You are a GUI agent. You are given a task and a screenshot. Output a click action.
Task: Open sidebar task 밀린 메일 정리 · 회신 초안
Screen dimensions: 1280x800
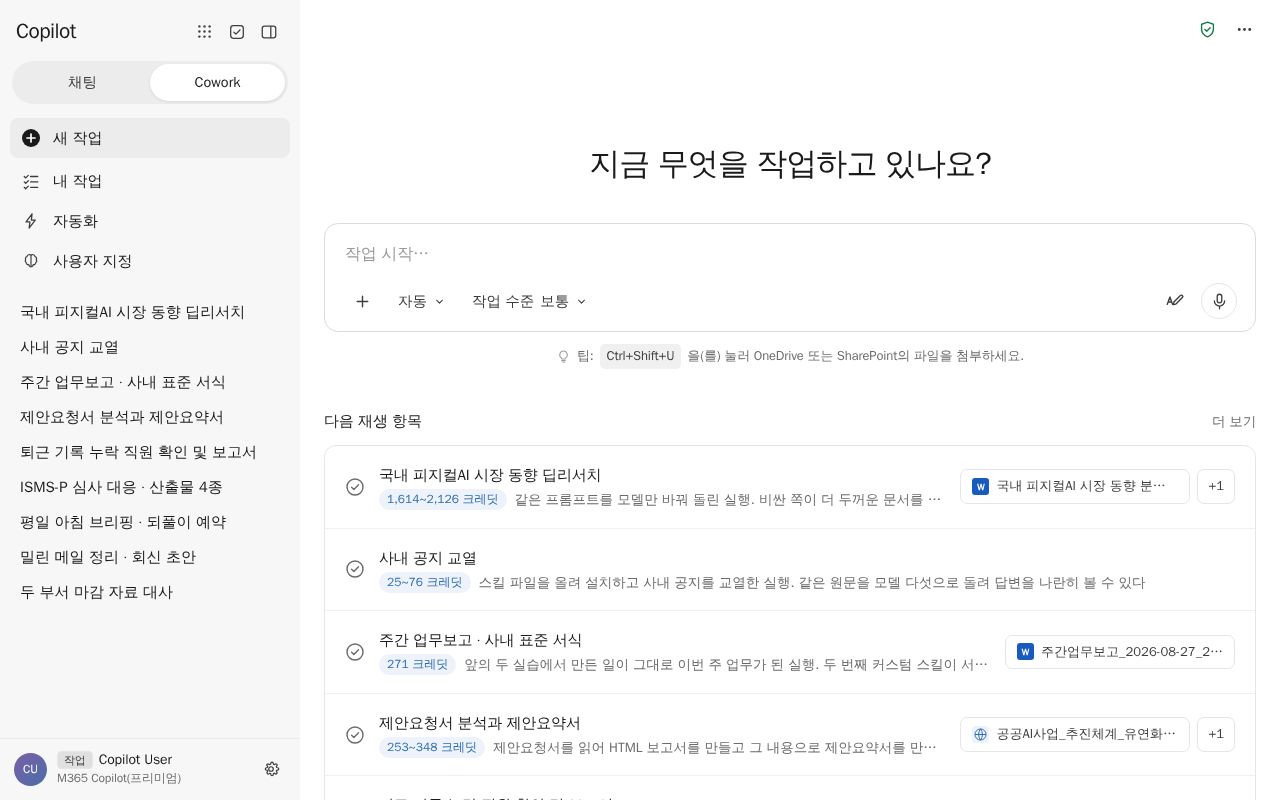(x=150, y=557)
